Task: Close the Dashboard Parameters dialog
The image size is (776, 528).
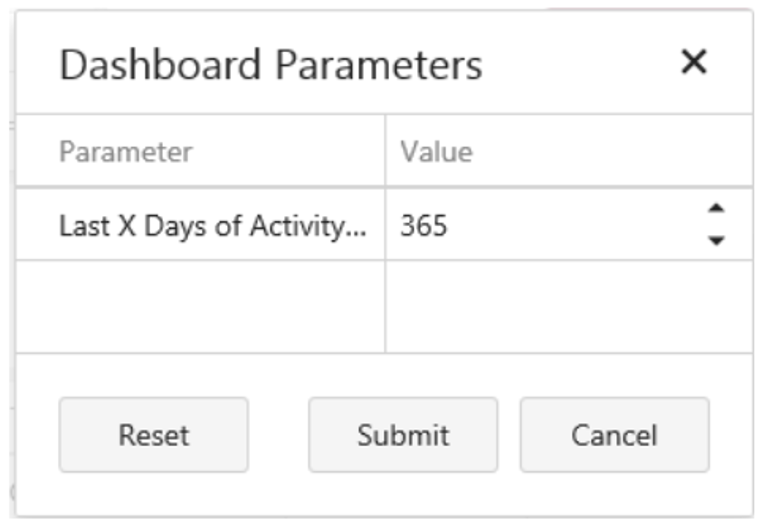Action: tap(693, 63)
